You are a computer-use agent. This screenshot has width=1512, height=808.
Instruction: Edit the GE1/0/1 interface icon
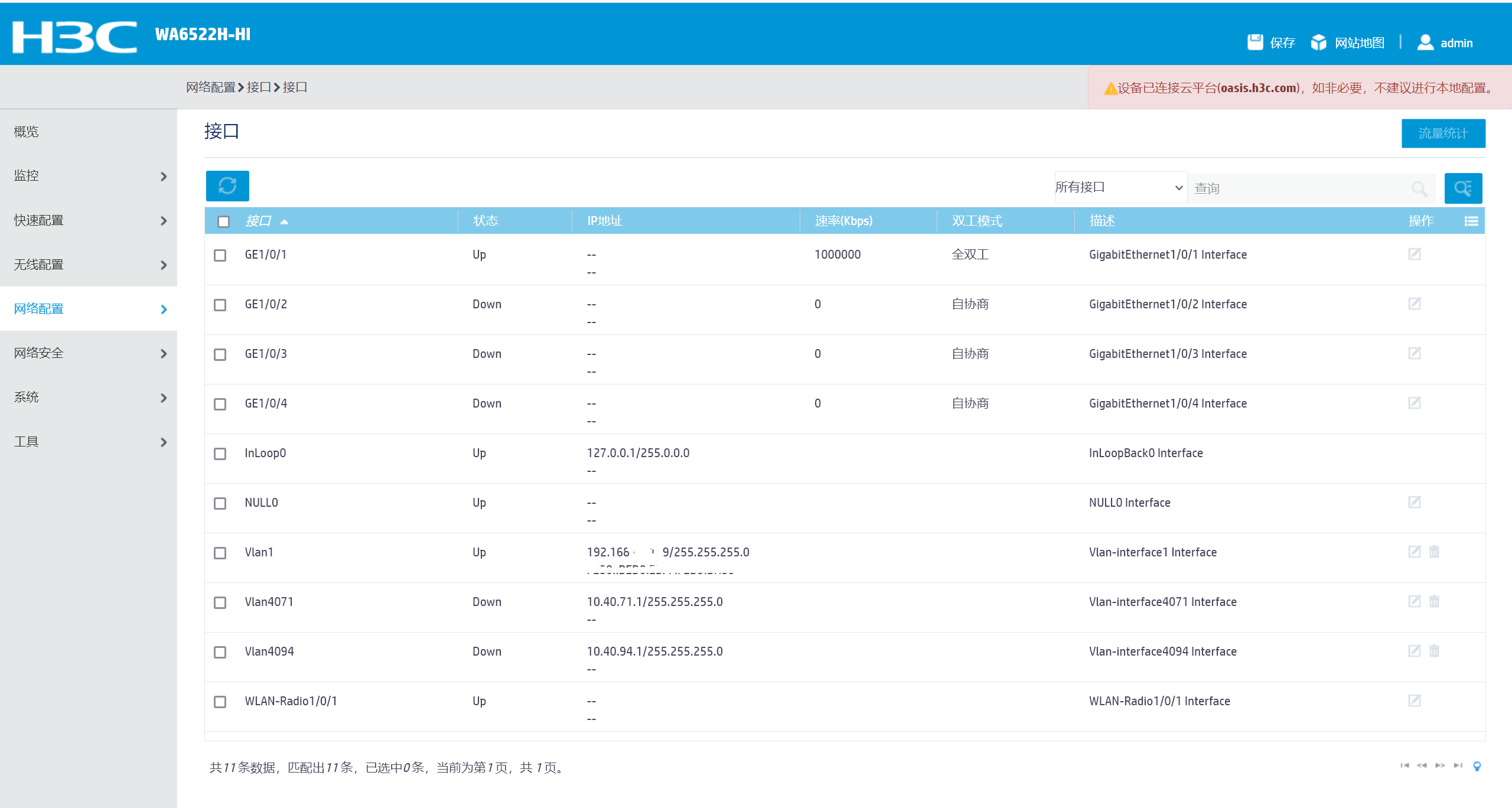[1414, 254]
